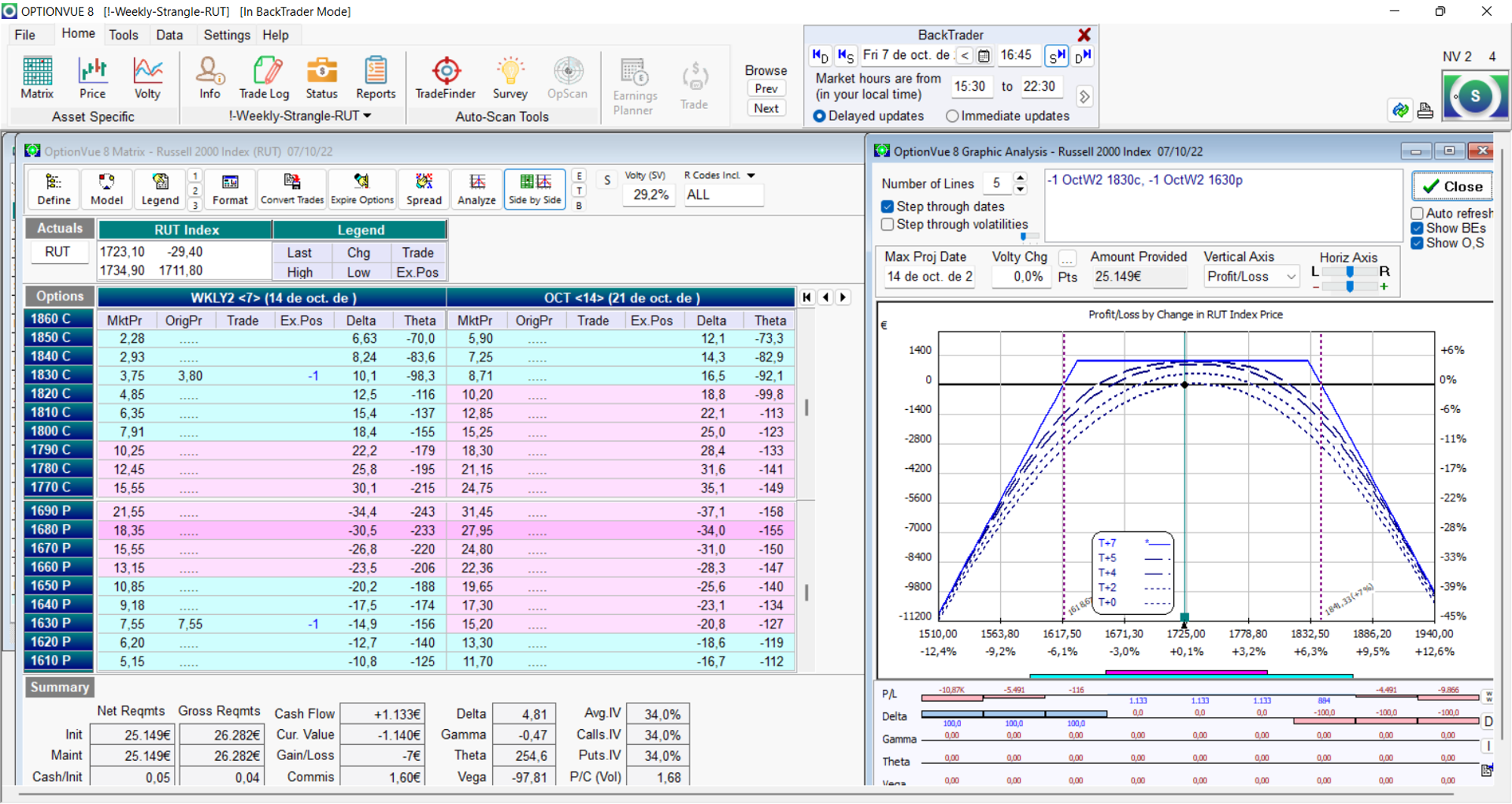Screen dimensions: 1512x804
Task: Click Expire Options icon
Action: tap(362, 189)
